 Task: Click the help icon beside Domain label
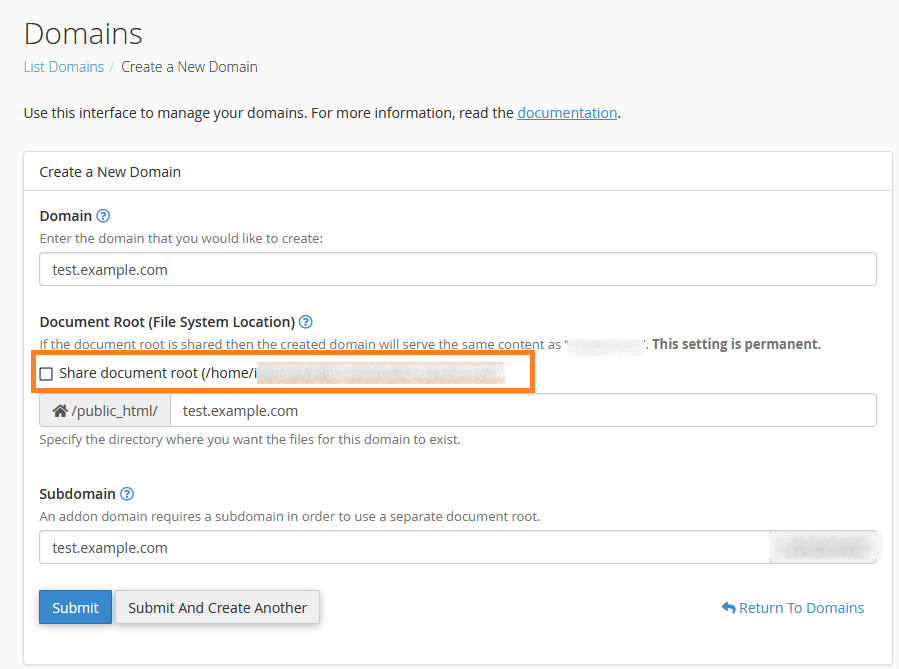pos(103,216)
